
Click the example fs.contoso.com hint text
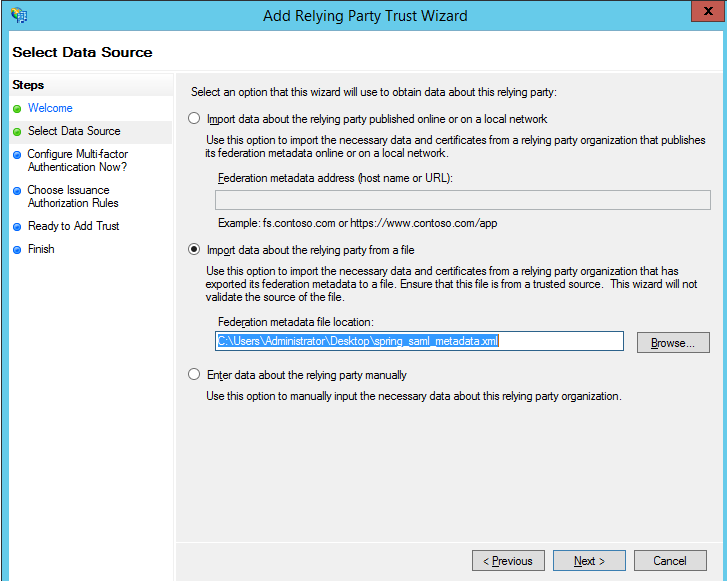pyautogui.click(x=357, y=223)
